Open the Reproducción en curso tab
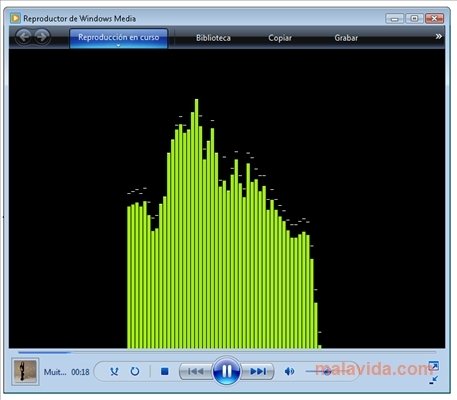Viewport: 457px width, 400px height. tap(118, 38)
